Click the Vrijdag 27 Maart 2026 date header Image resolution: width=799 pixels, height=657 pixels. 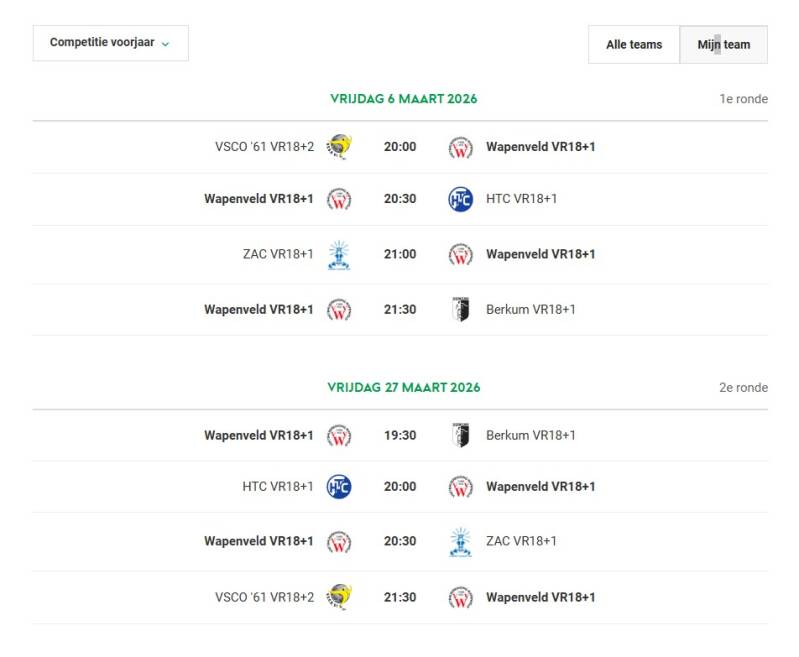[x=403, y=387]
